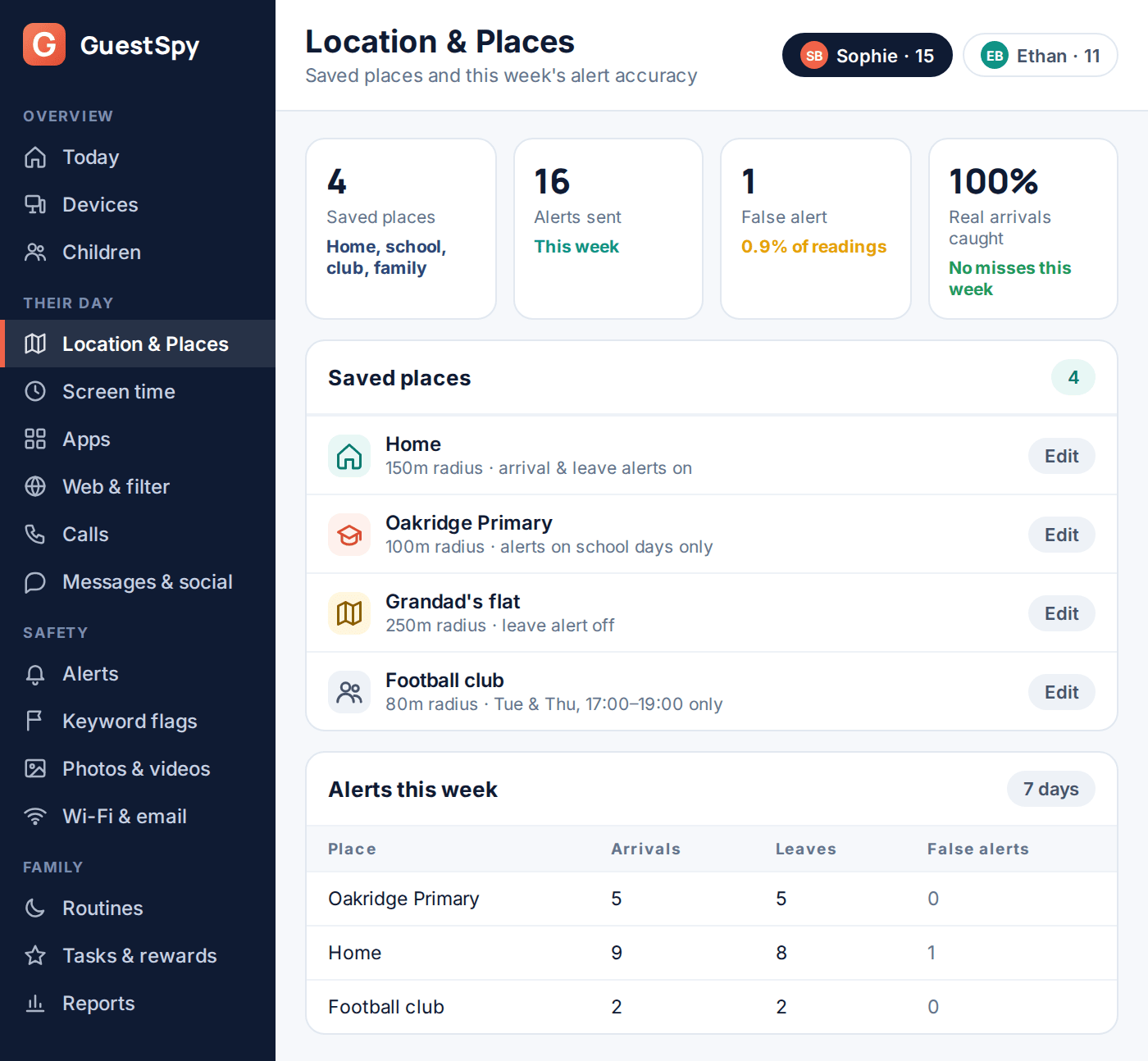
Task: Click the Apps grid icon
Action: (35, 439)
